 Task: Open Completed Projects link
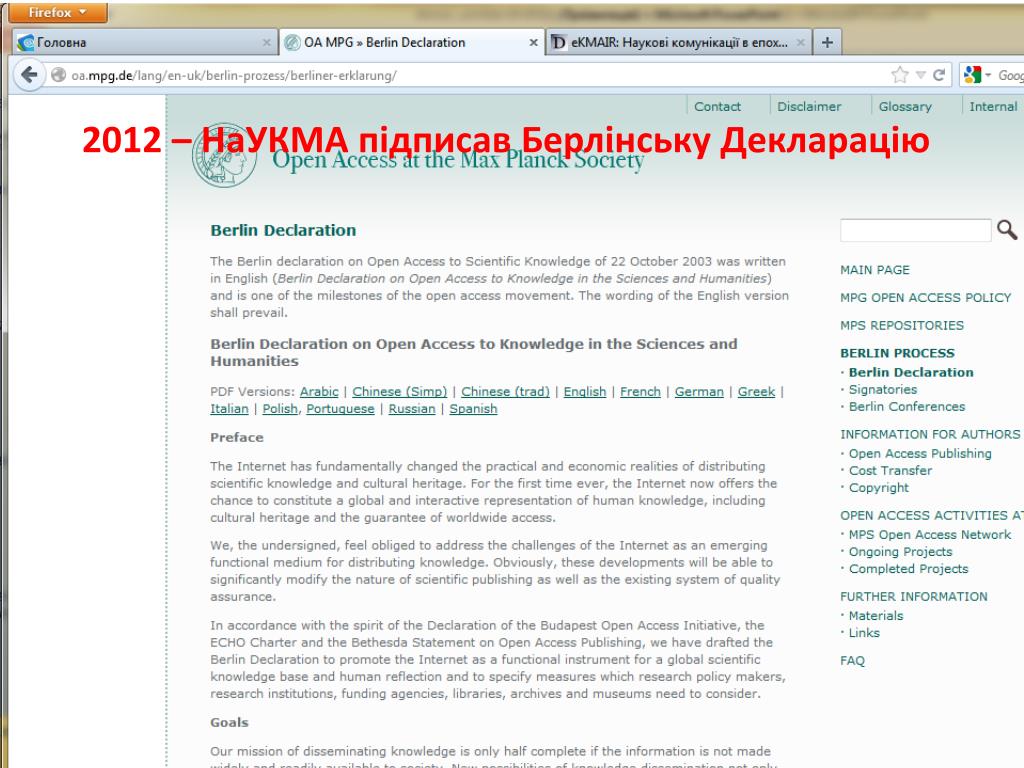point(908,569)
